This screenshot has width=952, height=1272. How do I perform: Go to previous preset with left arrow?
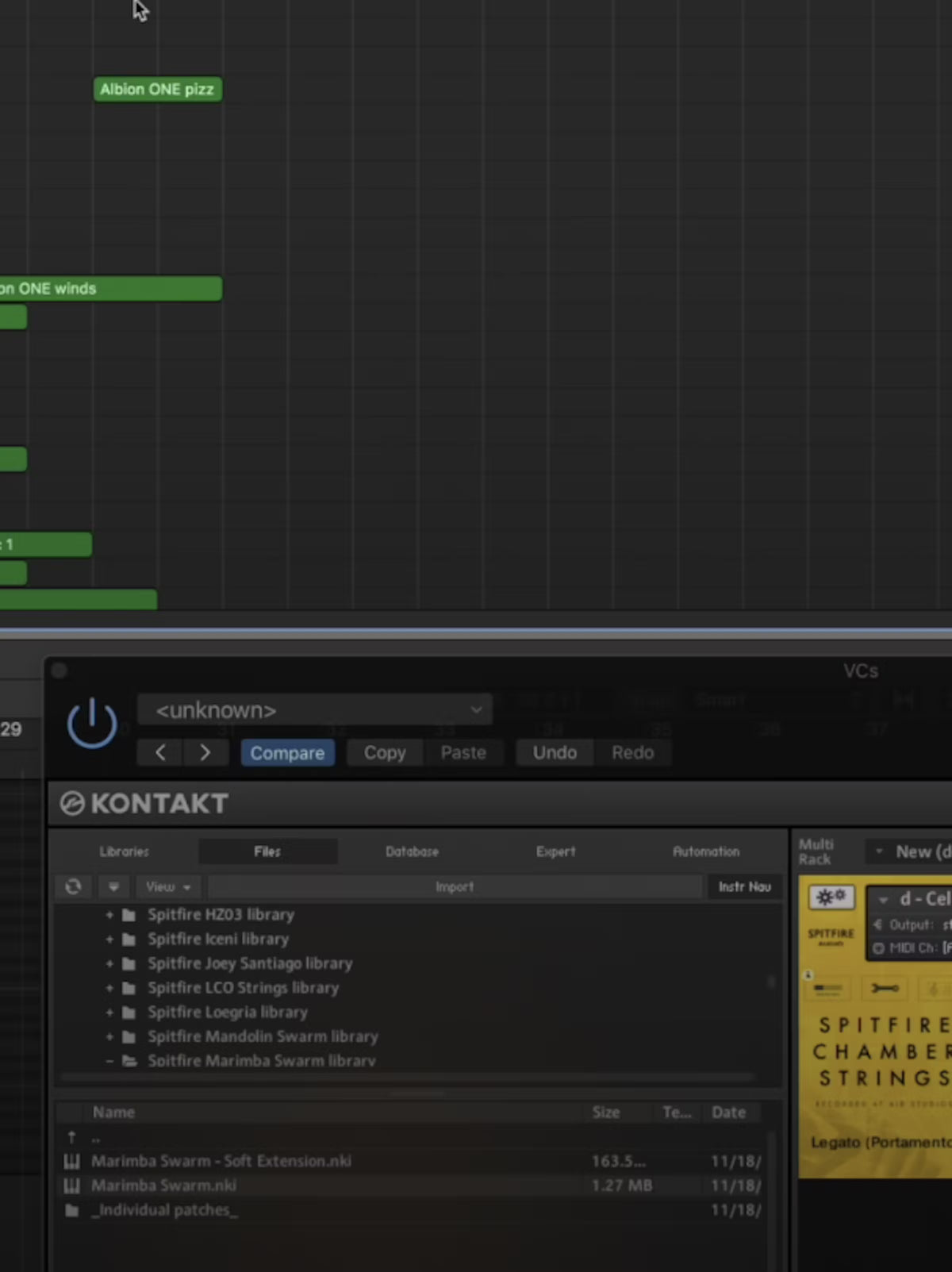point(160,752)
